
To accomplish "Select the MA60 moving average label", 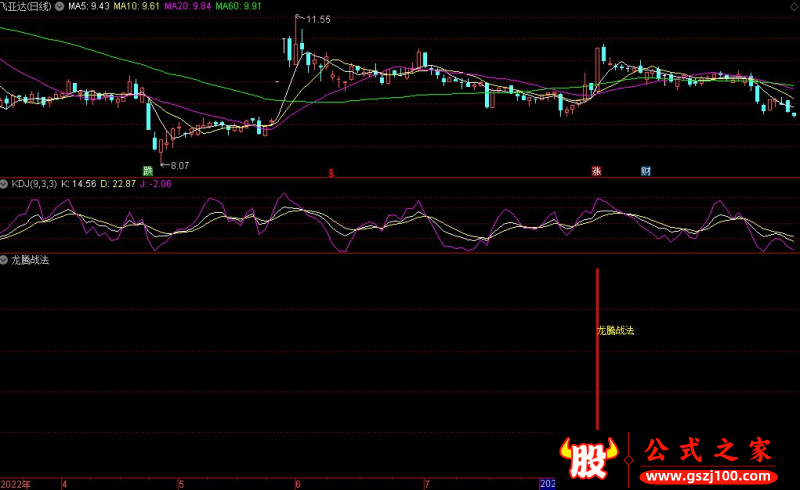I will (240, 6).
